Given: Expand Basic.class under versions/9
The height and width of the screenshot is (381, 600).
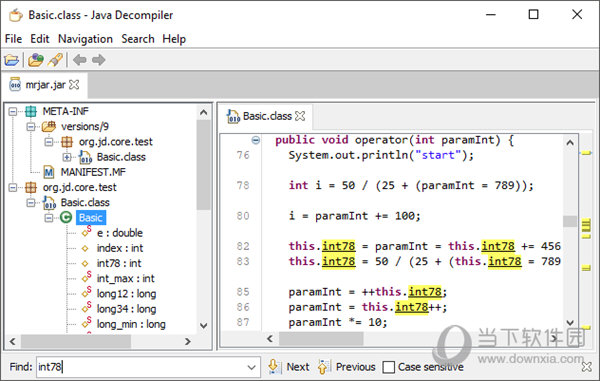Looking at the screenshot, I should (67, 157).
